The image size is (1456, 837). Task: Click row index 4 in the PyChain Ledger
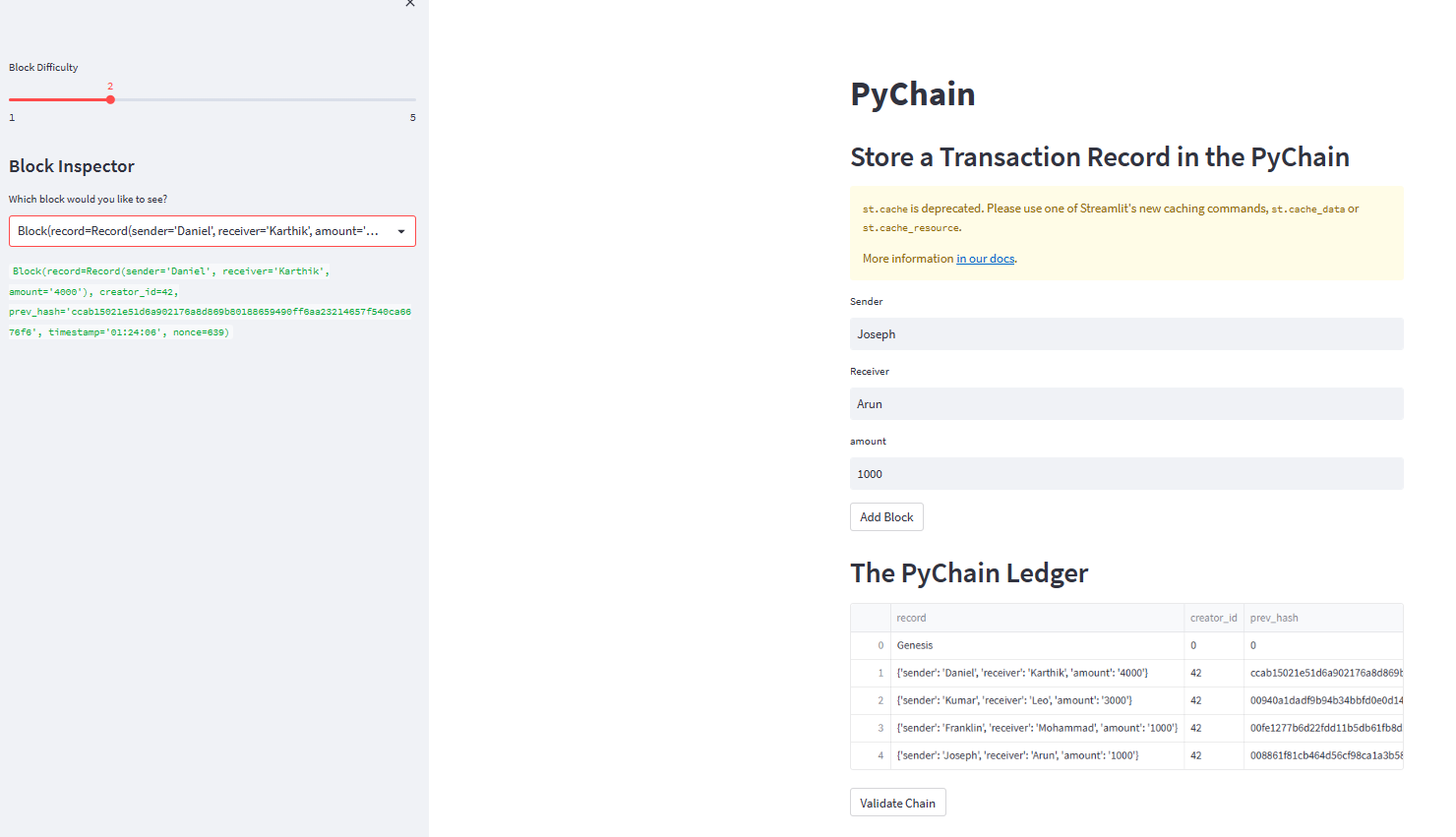click(x=881, y=755)
